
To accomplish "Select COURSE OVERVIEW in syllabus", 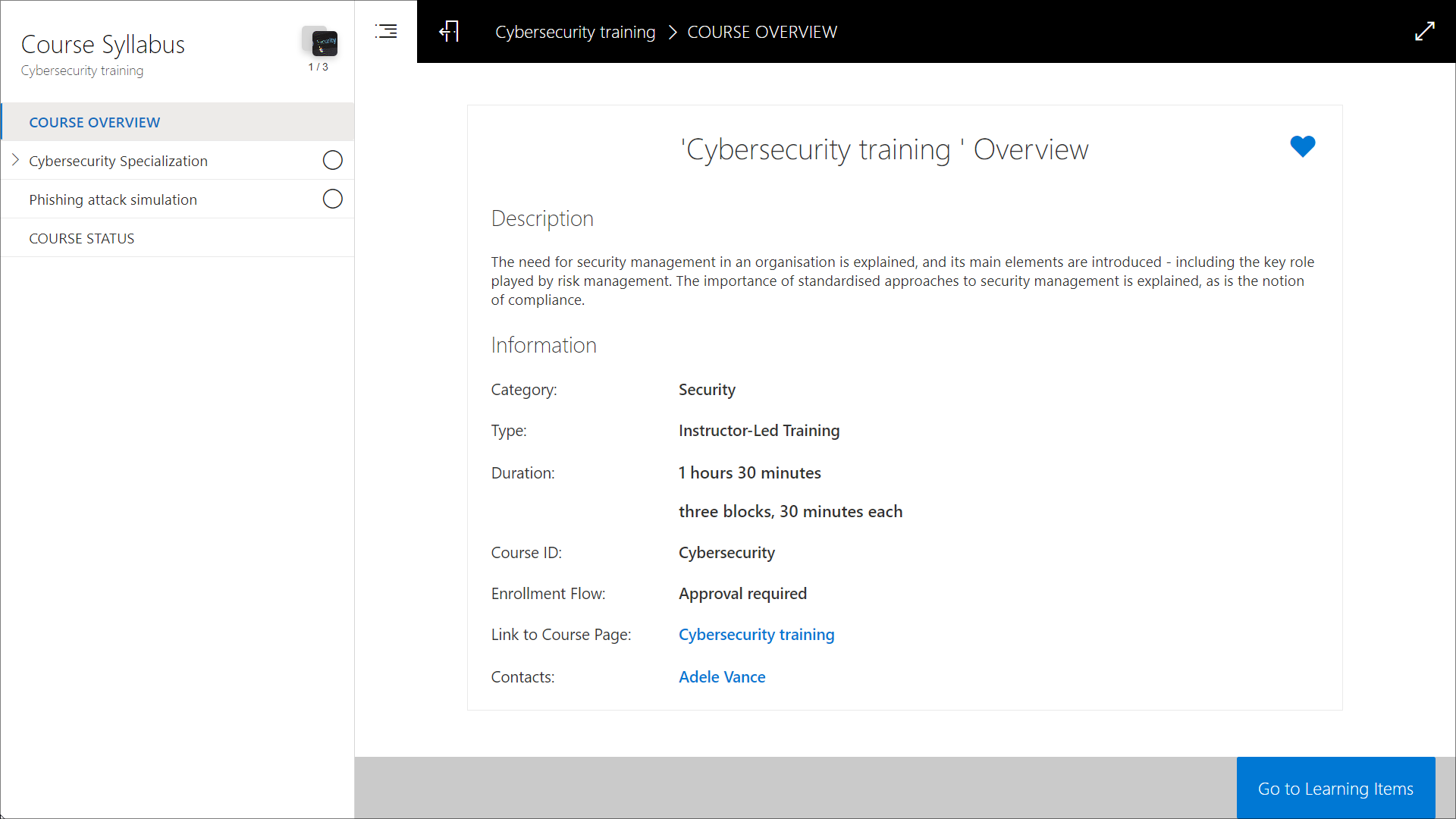I will (x=95, y=122).
